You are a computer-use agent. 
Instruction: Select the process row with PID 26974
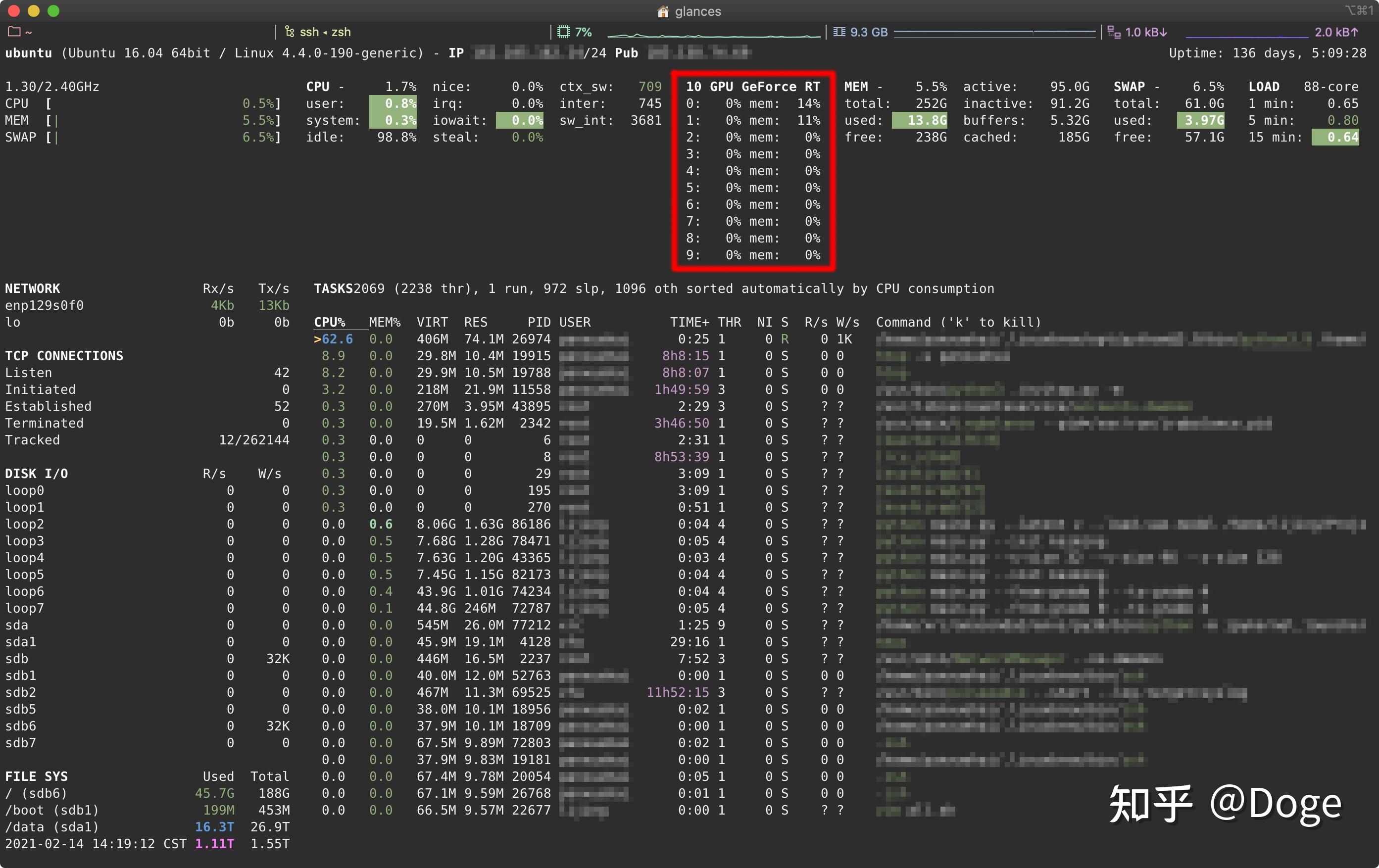[531, 339]
